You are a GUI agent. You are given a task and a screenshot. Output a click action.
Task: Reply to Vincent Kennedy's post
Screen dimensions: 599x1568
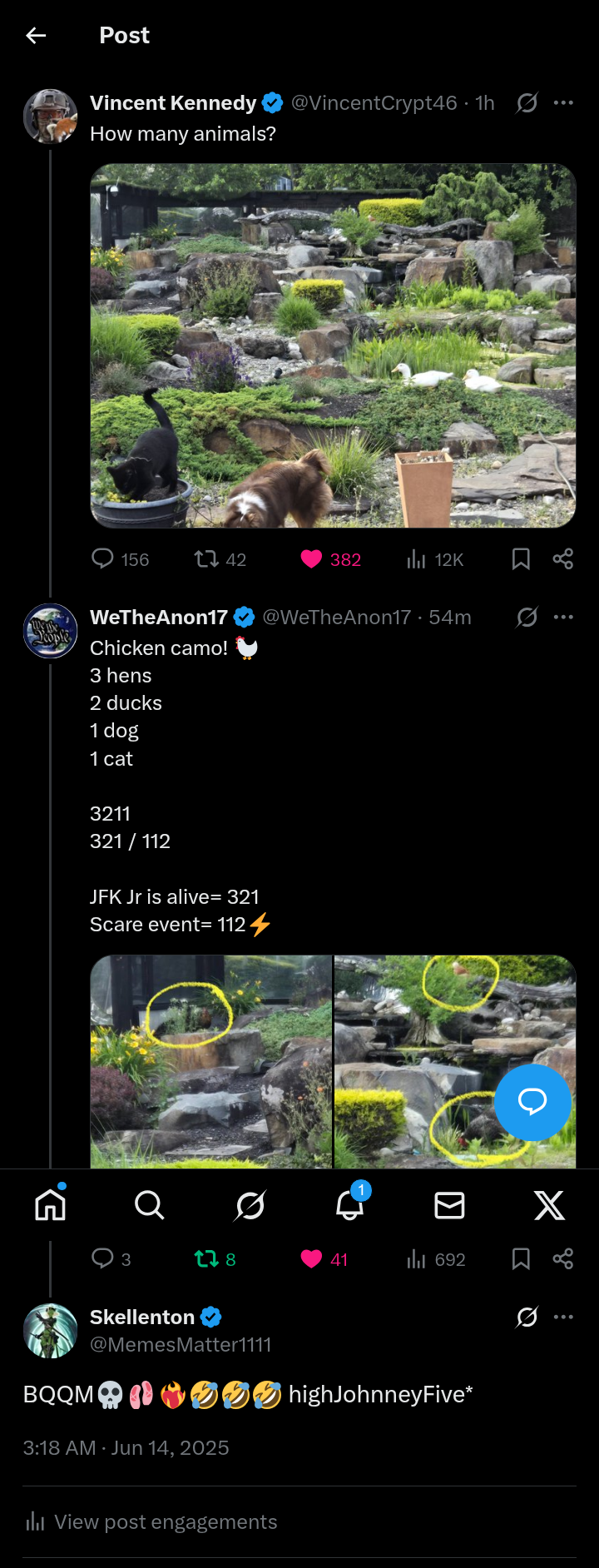(x=102, y=558)
